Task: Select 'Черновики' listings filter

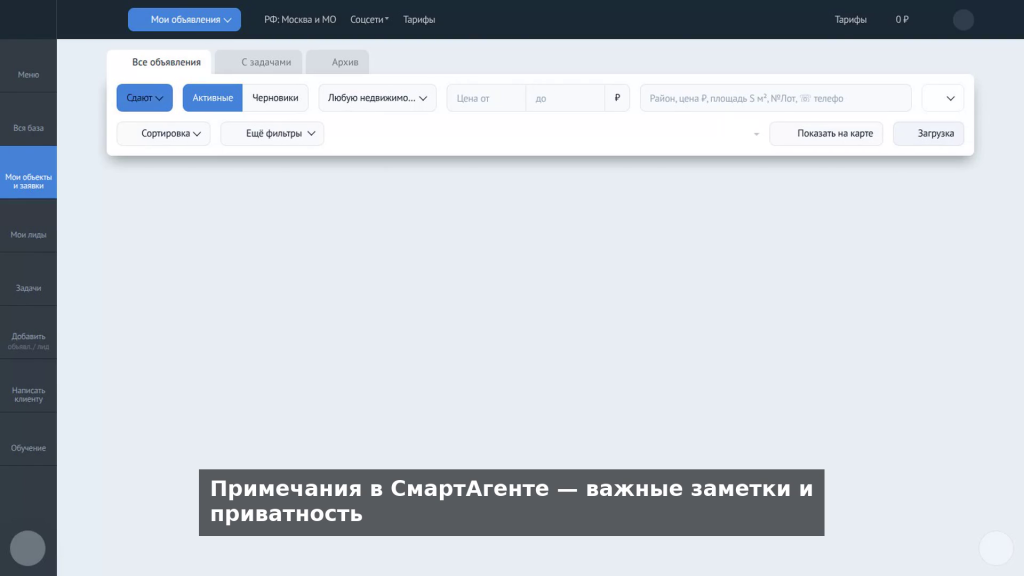Action: tap(275, 98)
